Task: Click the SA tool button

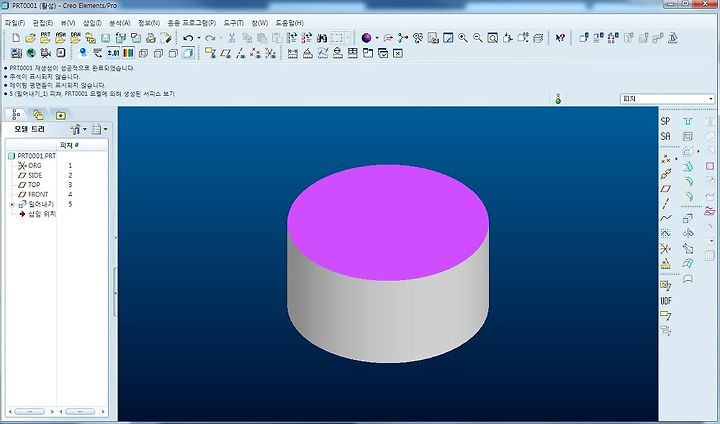Action: (665, 136)
